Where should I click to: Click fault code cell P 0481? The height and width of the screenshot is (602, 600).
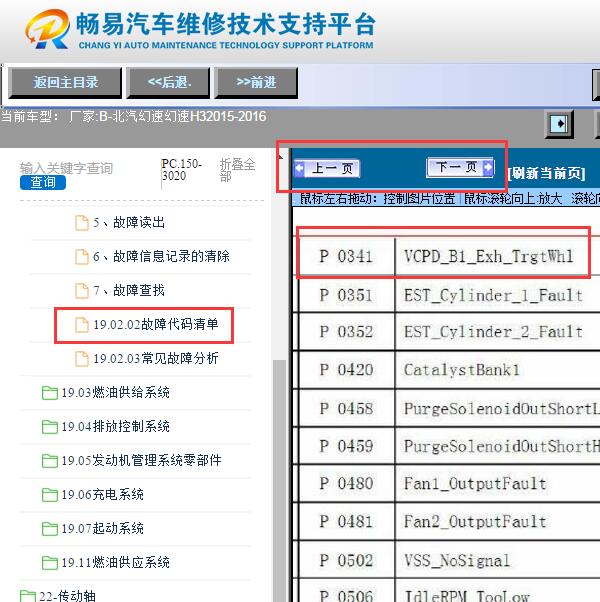(x=346, y=521)
